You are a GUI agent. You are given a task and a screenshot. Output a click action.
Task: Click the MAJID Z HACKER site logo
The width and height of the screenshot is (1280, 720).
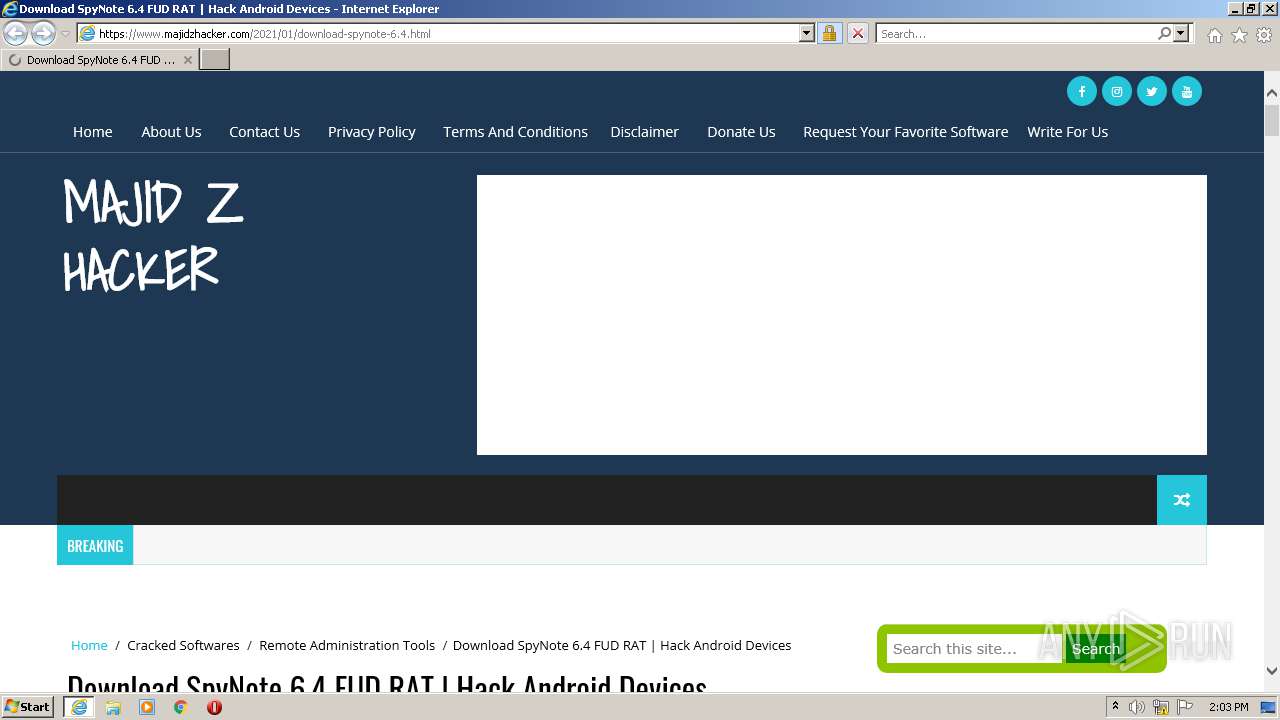click(x=153, y=235)
